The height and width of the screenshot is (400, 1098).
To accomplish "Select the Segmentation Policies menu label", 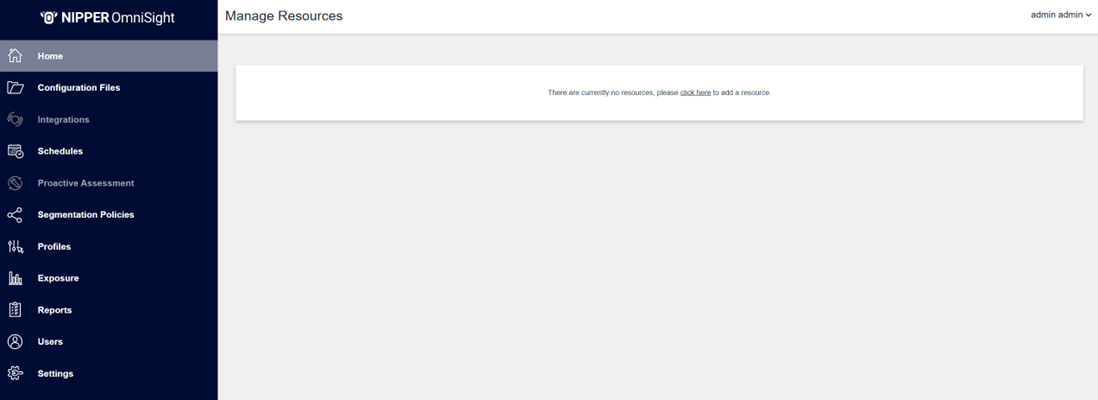I will point(86,215).
